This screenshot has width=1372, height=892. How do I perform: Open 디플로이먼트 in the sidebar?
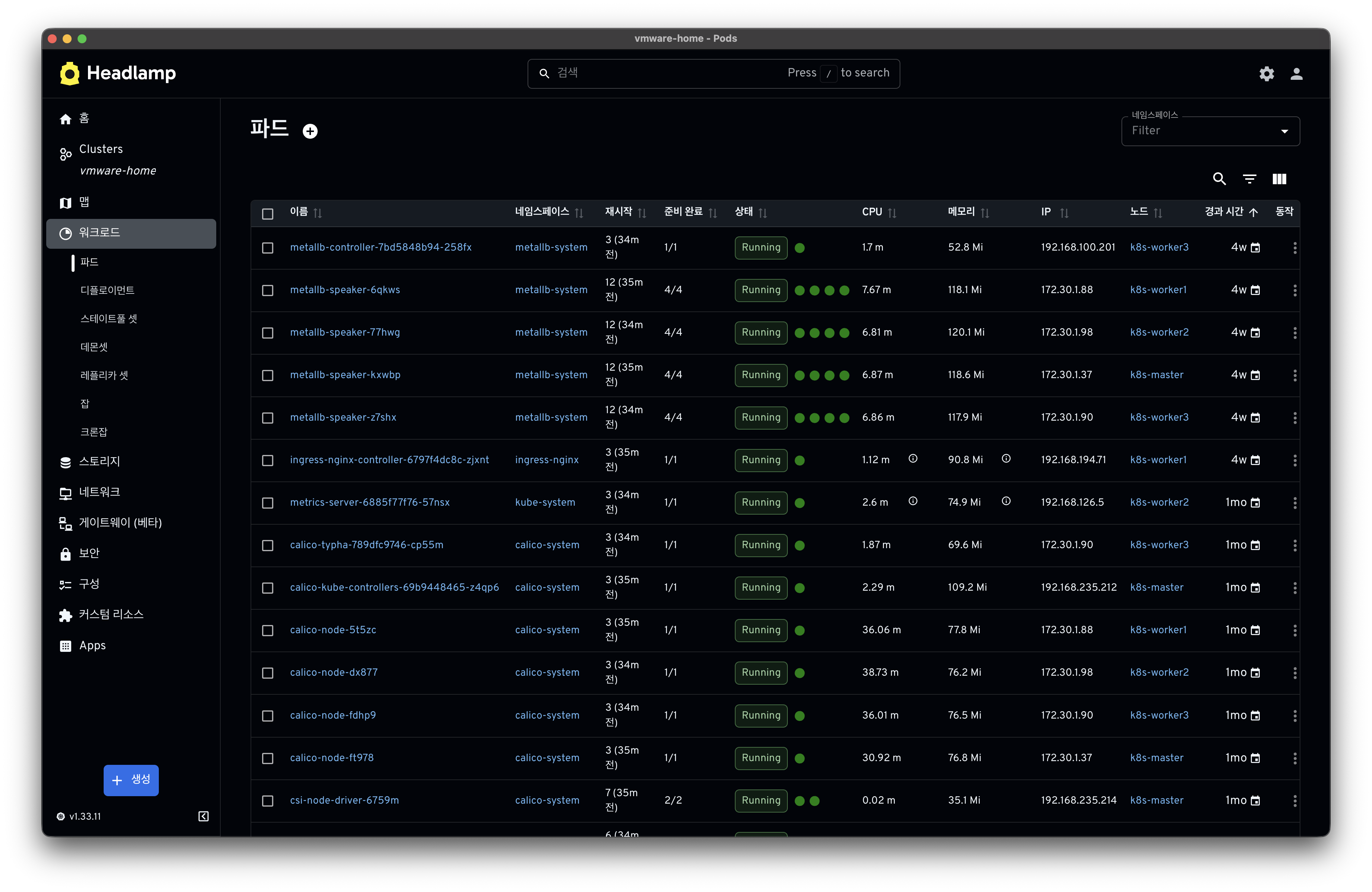click(107, 290)
